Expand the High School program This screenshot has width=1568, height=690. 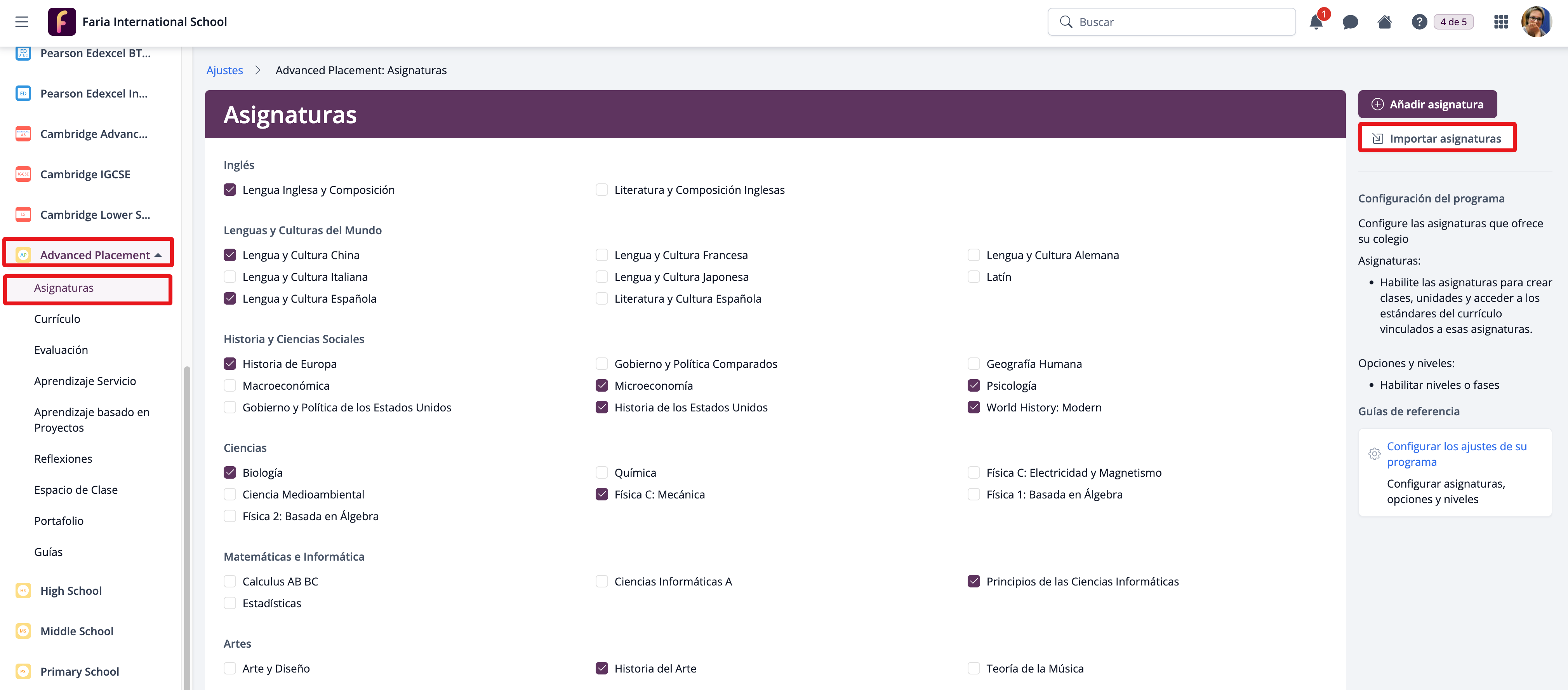click(x=71, y=591)
